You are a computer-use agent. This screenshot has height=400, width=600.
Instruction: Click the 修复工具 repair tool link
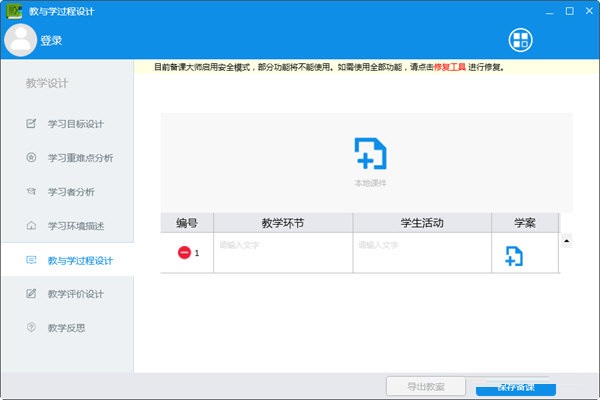click(449, 67)
